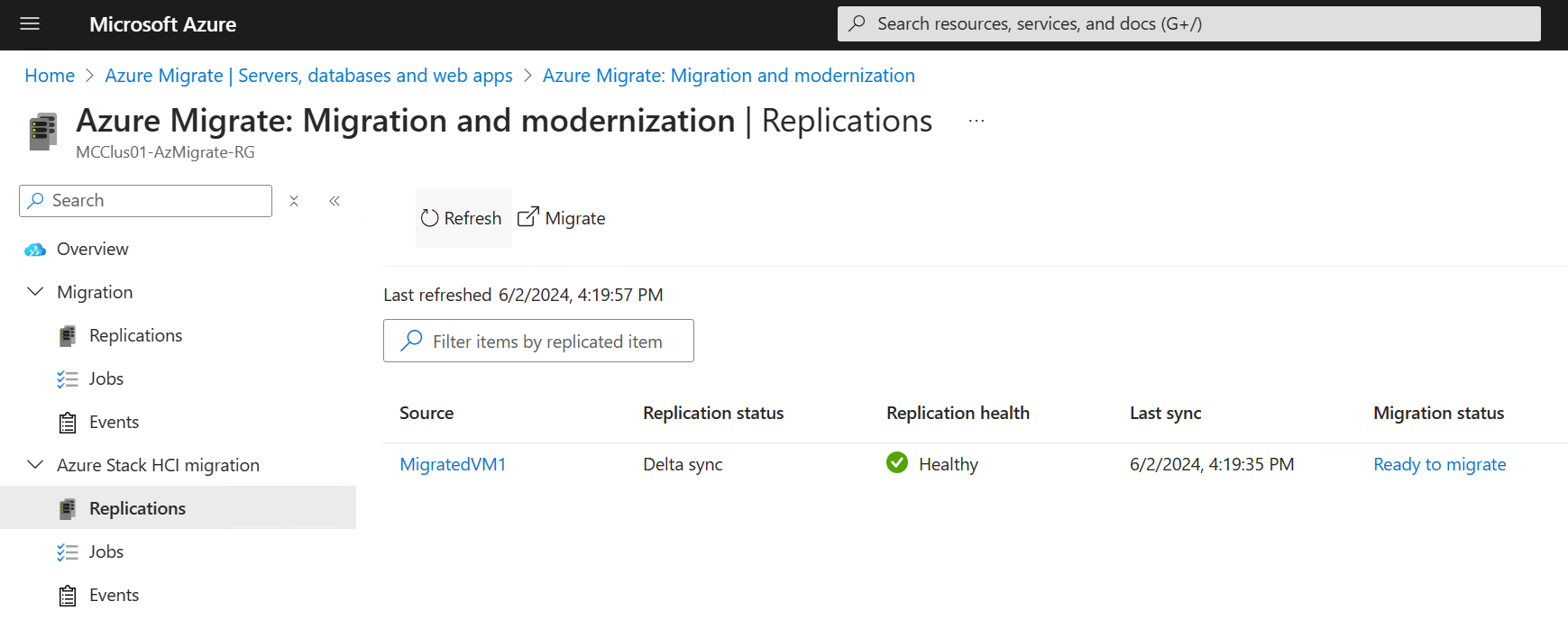Open the Azure portal hamburger menu
Image resolution: width=1568 pixels, height=620 pixels.
click(x=30, y=24)
